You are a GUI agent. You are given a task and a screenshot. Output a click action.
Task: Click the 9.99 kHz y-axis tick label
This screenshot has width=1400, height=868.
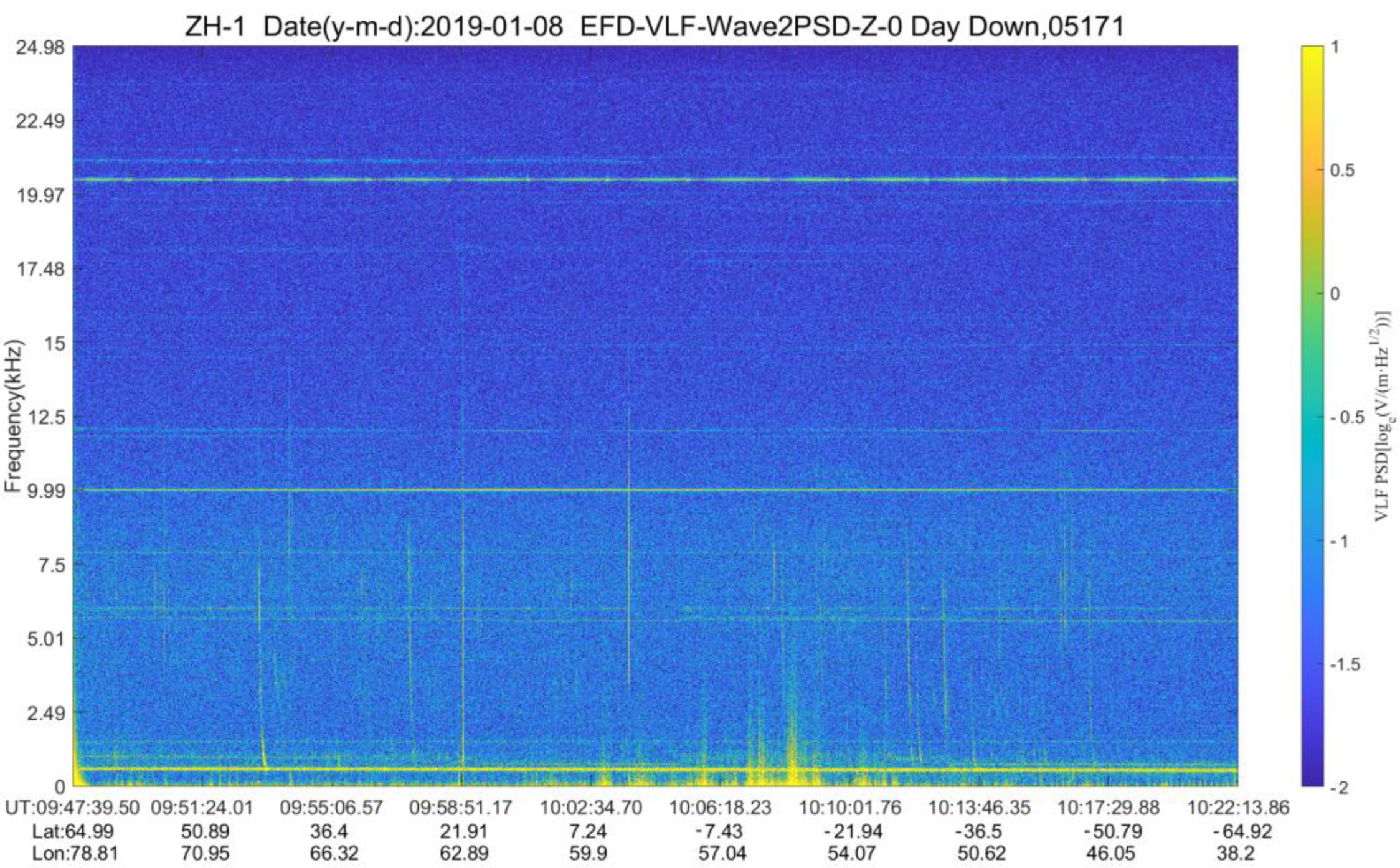pyautogui.click(x=46, y=491)
